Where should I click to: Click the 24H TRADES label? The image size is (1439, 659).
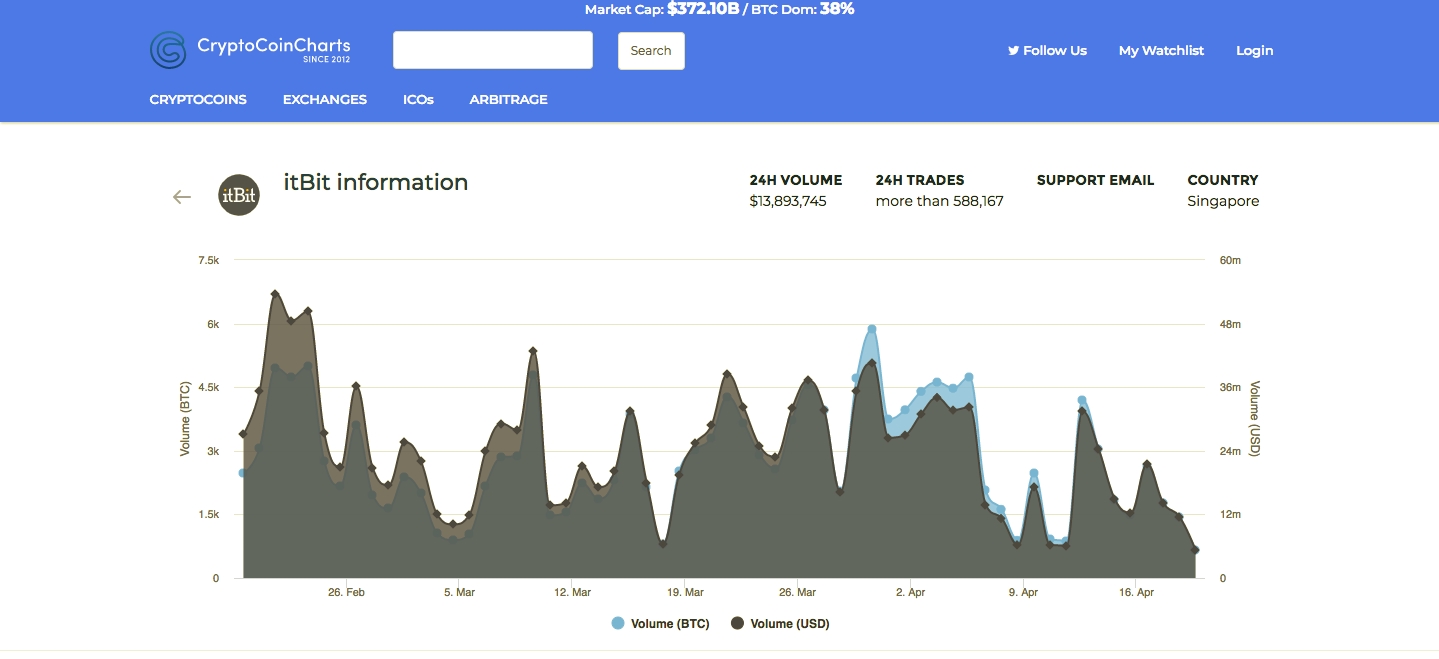click(920, 180)
